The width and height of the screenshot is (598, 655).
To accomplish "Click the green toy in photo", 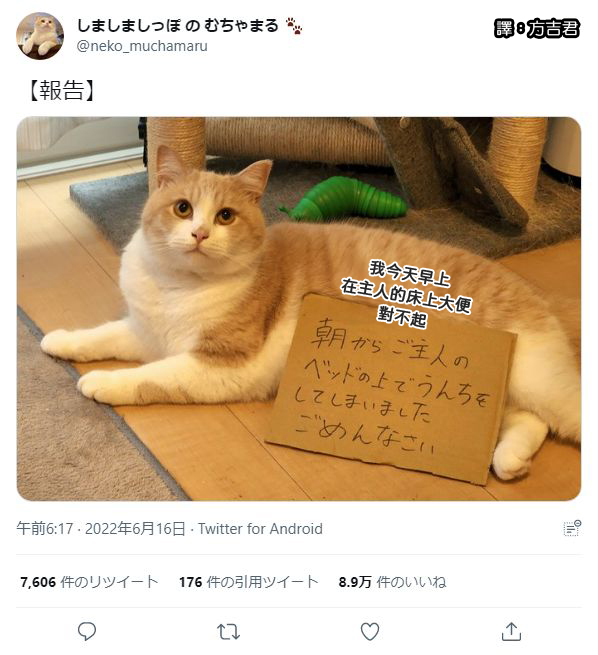I will [x=345, y=199].
